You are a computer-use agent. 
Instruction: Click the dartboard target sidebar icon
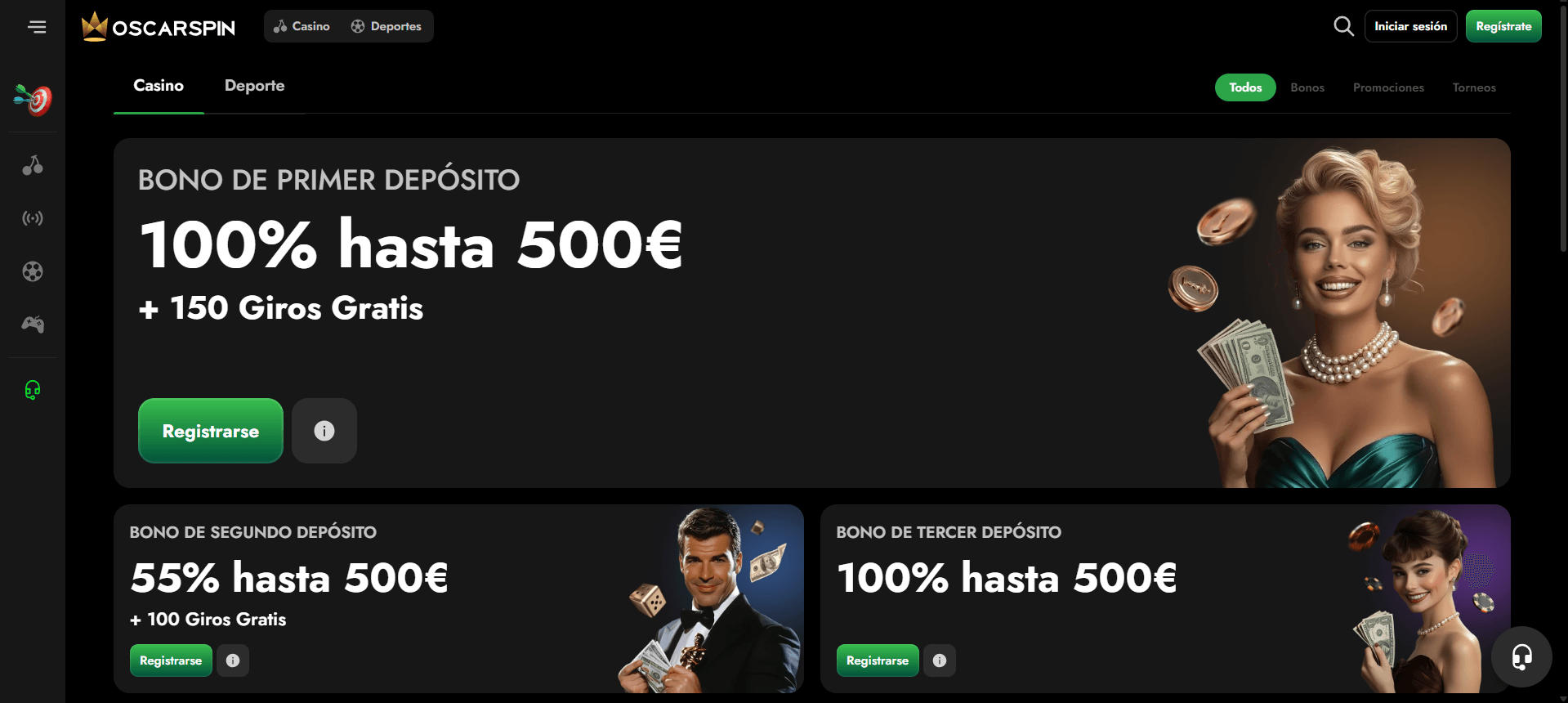click(x=33, y=100)
